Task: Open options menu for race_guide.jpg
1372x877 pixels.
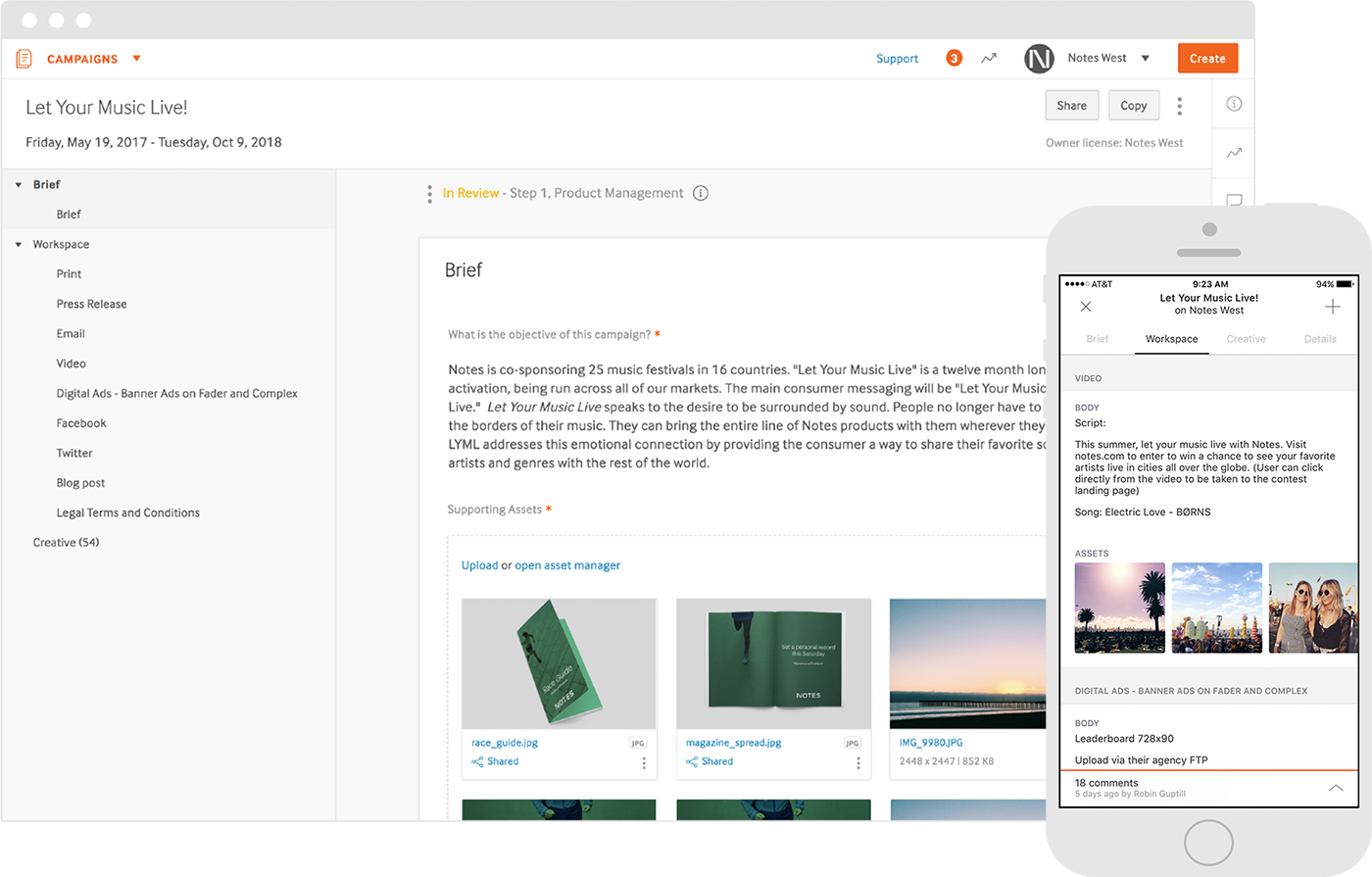Action: point(644,762)
